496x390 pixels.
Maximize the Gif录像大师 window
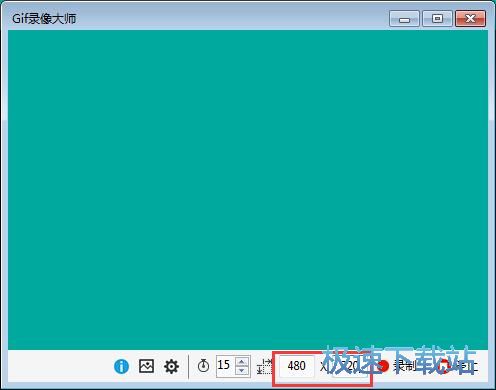coord(437,19)
